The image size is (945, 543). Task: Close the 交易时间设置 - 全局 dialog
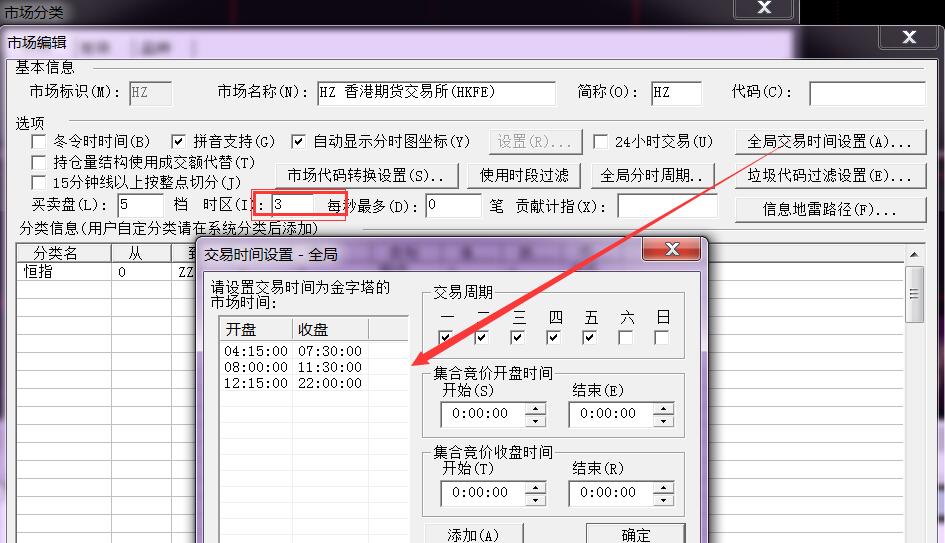click(671, 249)
